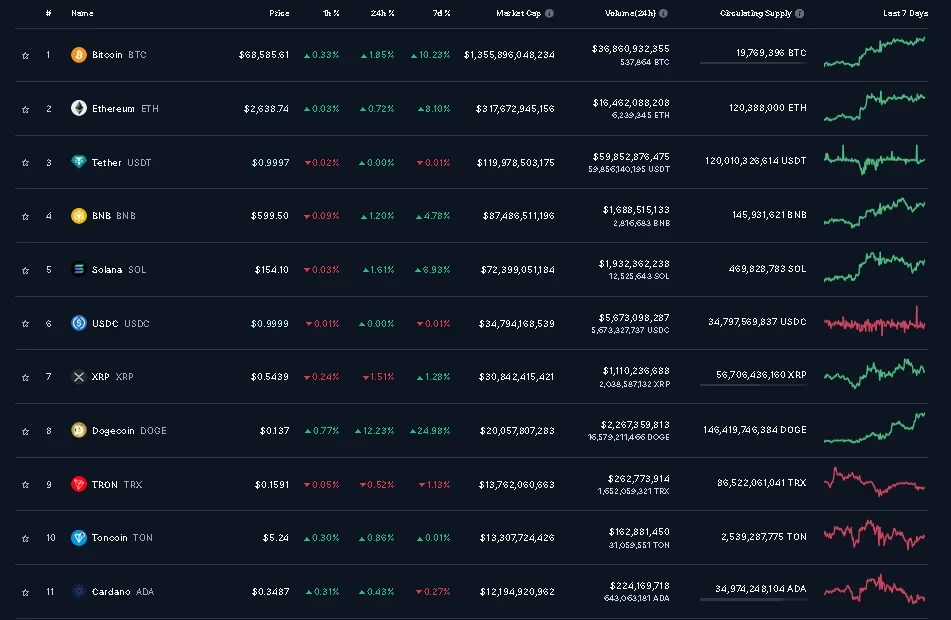Toggle the watchlist star for Toncoin
Viewport: 951px width, 620px height.
coord(25,538)
